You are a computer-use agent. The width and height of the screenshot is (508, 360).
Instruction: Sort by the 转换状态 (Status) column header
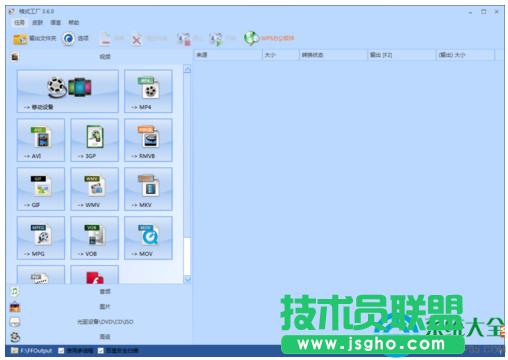[x=333, y=55]
